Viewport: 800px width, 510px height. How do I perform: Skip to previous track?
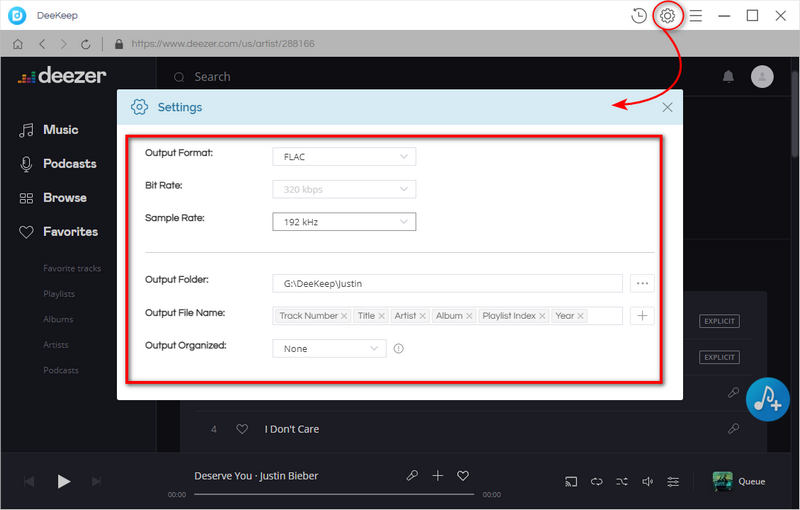coord(30,481)
